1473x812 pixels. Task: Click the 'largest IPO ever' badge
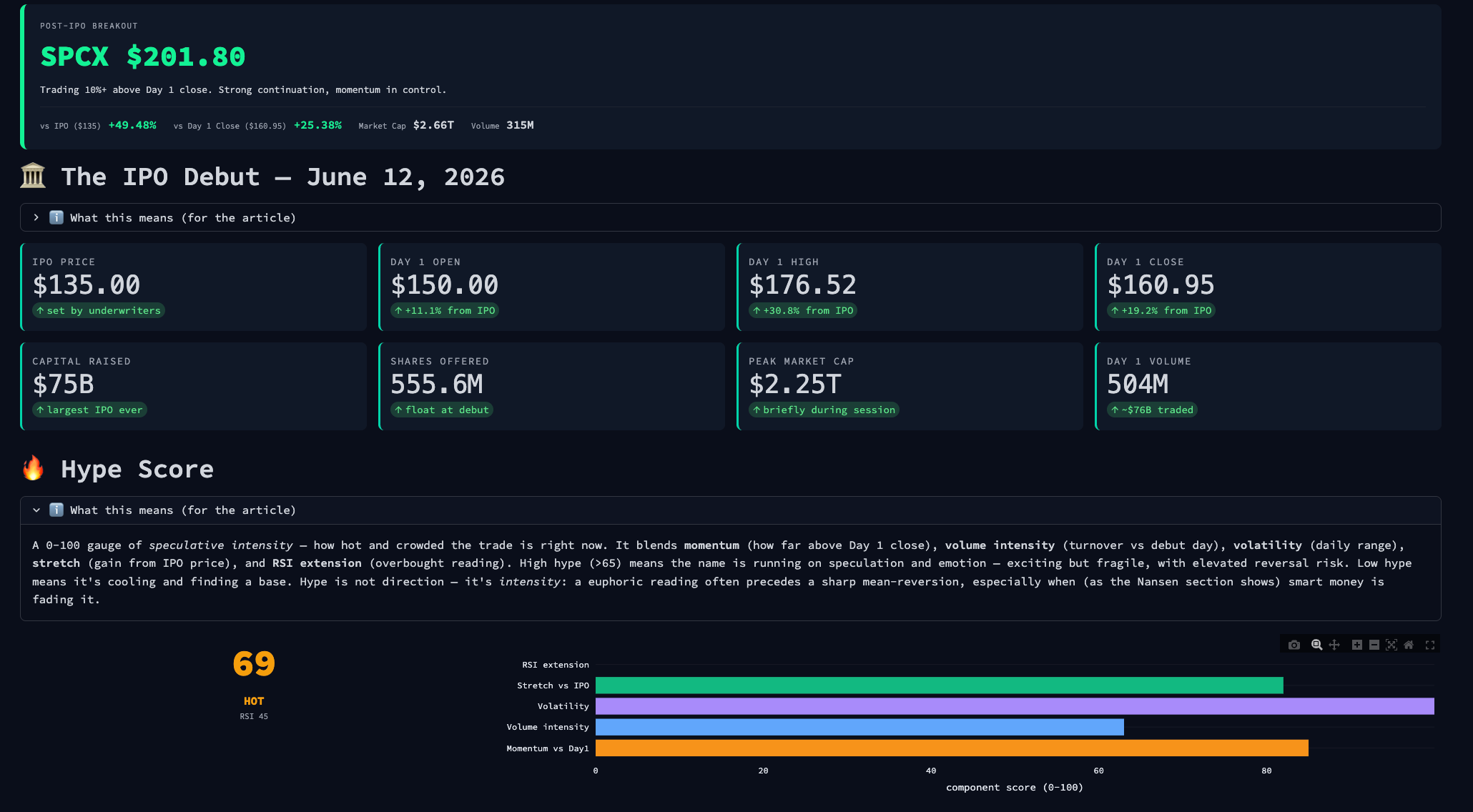tap(89, 410)
